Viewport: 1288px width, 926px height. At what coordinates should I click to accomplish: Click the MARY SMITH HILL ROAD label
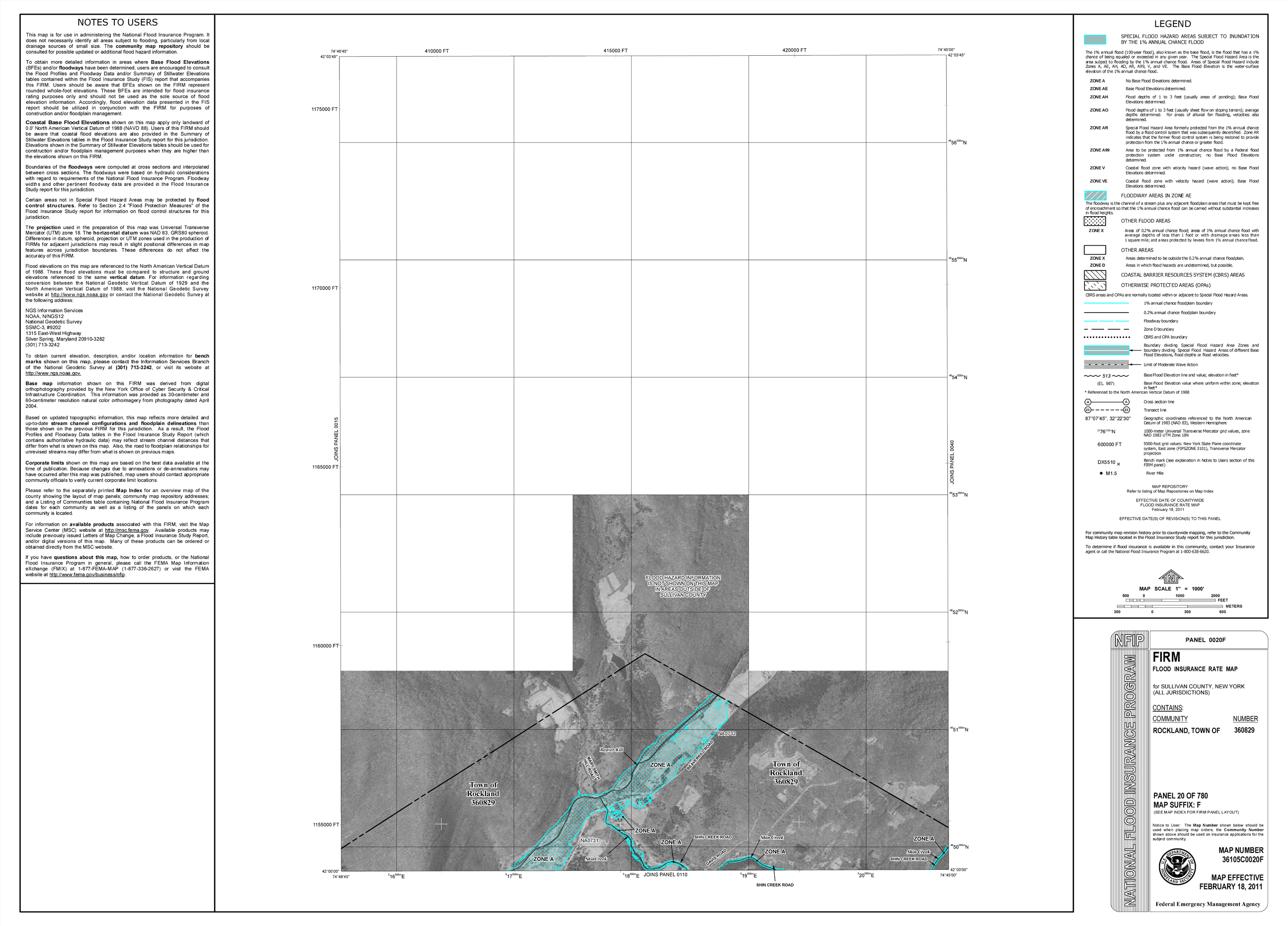[592, 768]
